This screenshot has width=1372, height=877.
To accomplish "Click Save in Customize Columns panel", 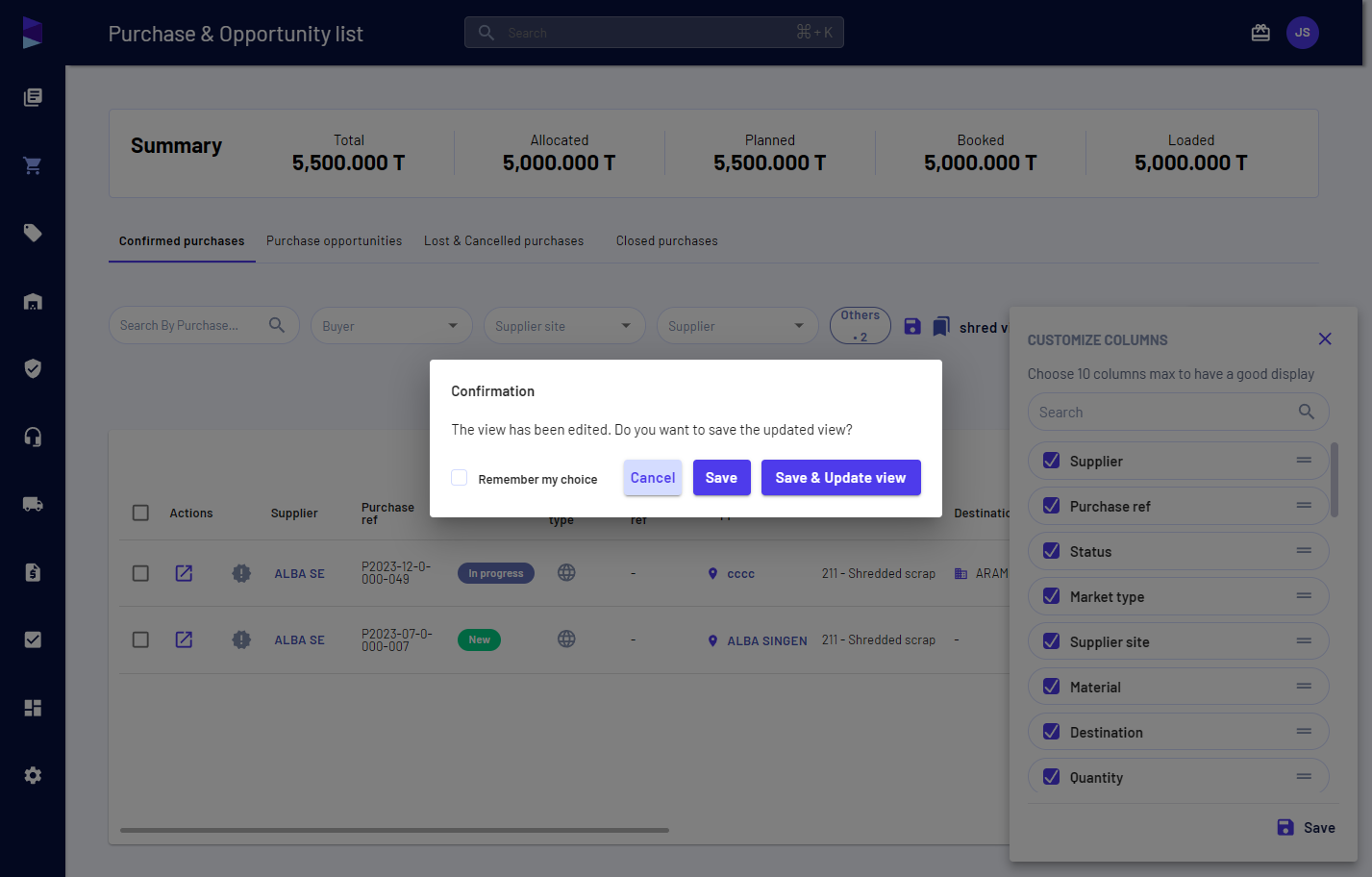I will [x=1307, y=827].
